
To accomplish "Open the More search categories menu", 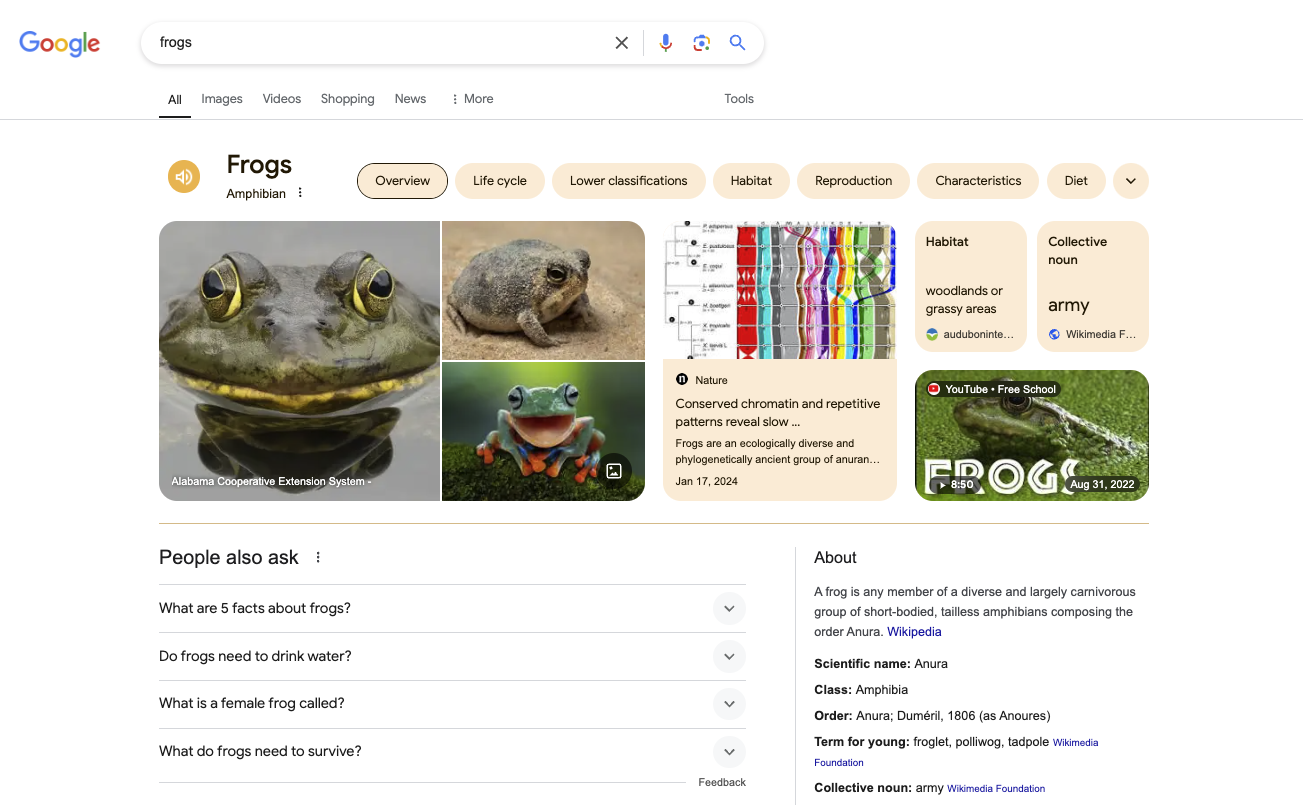I will coord(471,98).
